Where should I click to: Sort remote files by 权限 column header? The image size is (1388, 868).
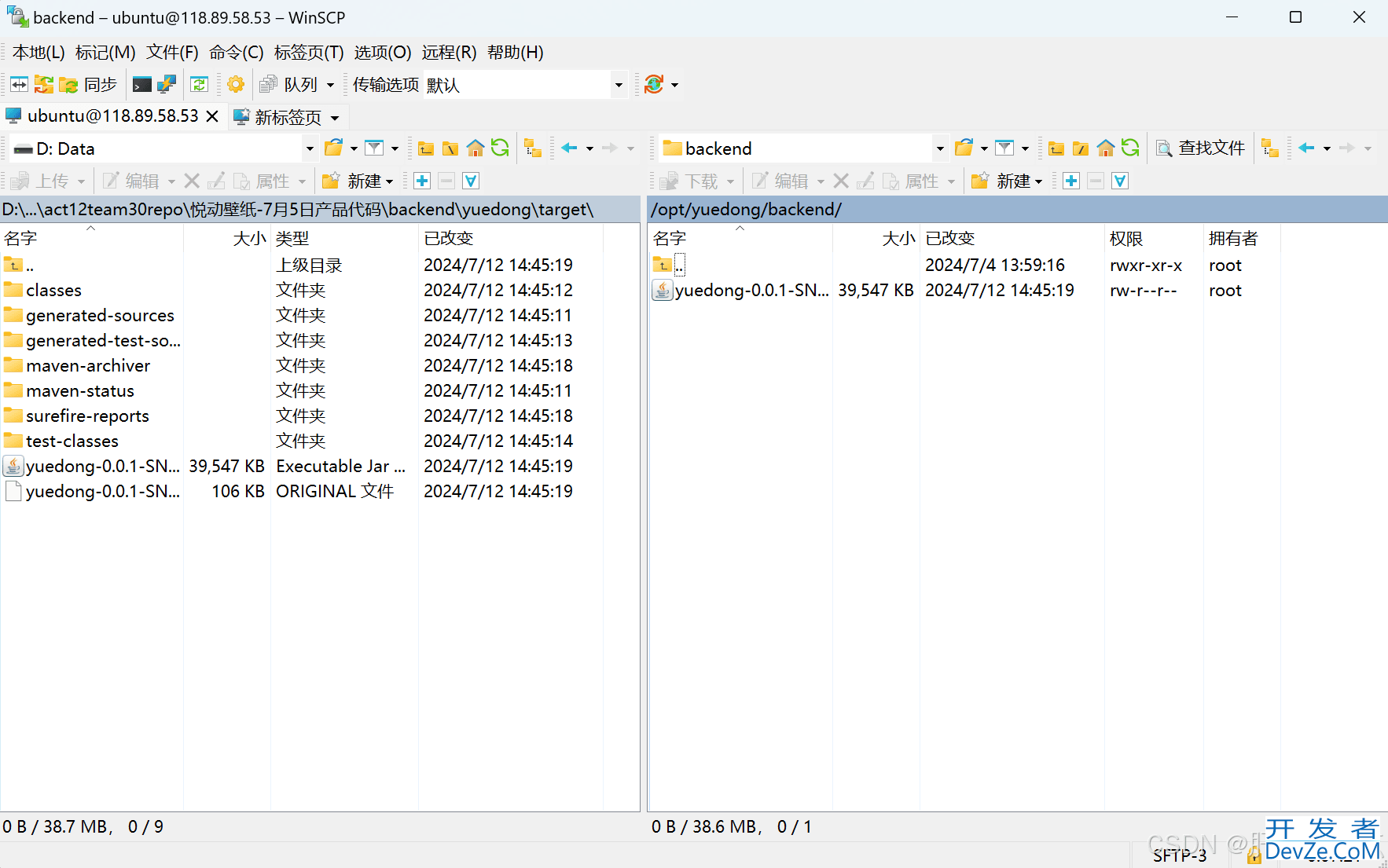coord(1153,238)
